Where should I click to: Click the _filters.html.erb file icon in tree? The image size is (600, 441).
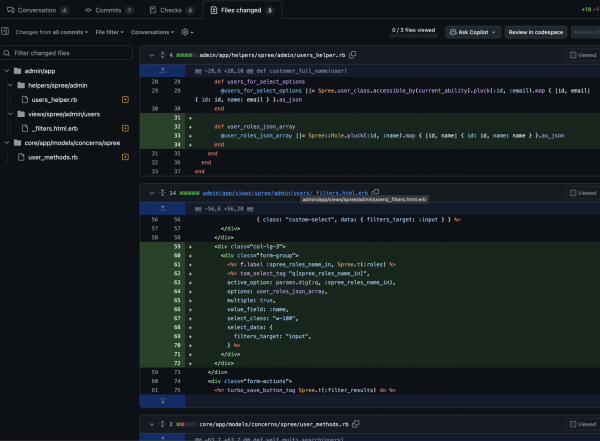coord(25,128)
